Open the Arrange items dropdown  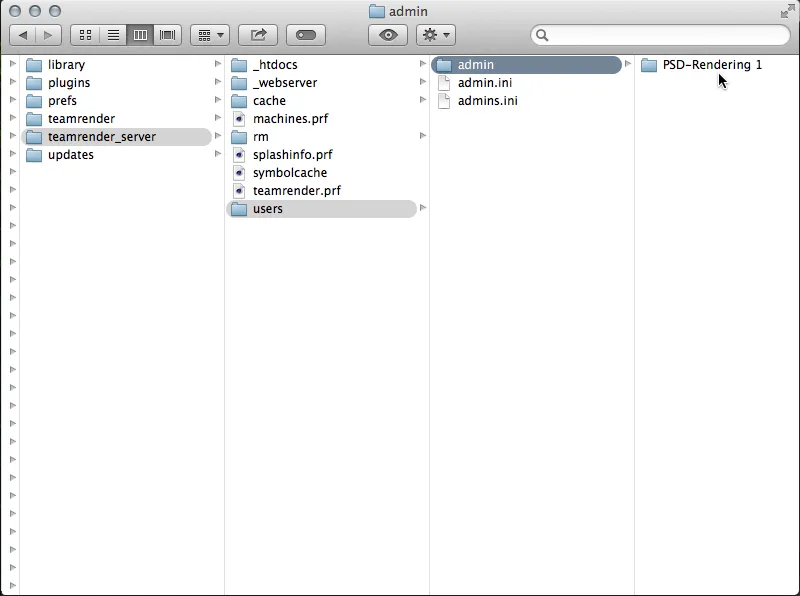click(209, 34)
